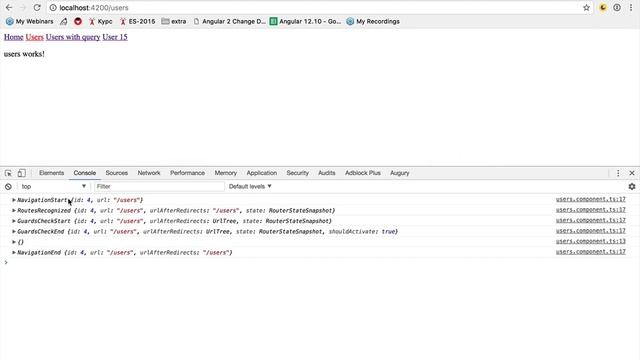Switch to the Application tab
Viewport: 640px width, 360px height.
pos(262,173)
